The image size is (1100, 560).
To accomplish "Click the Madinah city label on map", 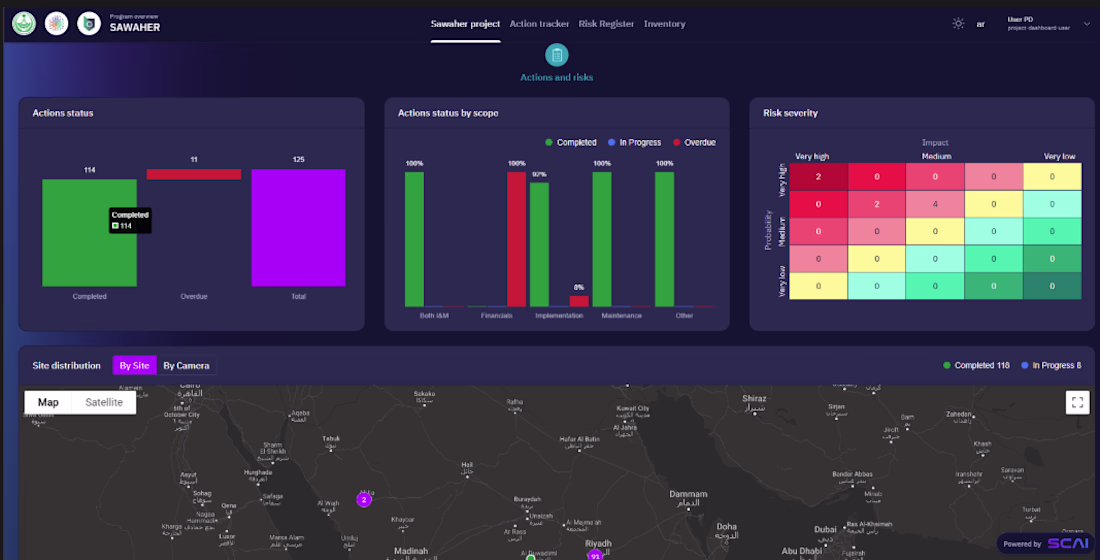I will coord(411,552).
